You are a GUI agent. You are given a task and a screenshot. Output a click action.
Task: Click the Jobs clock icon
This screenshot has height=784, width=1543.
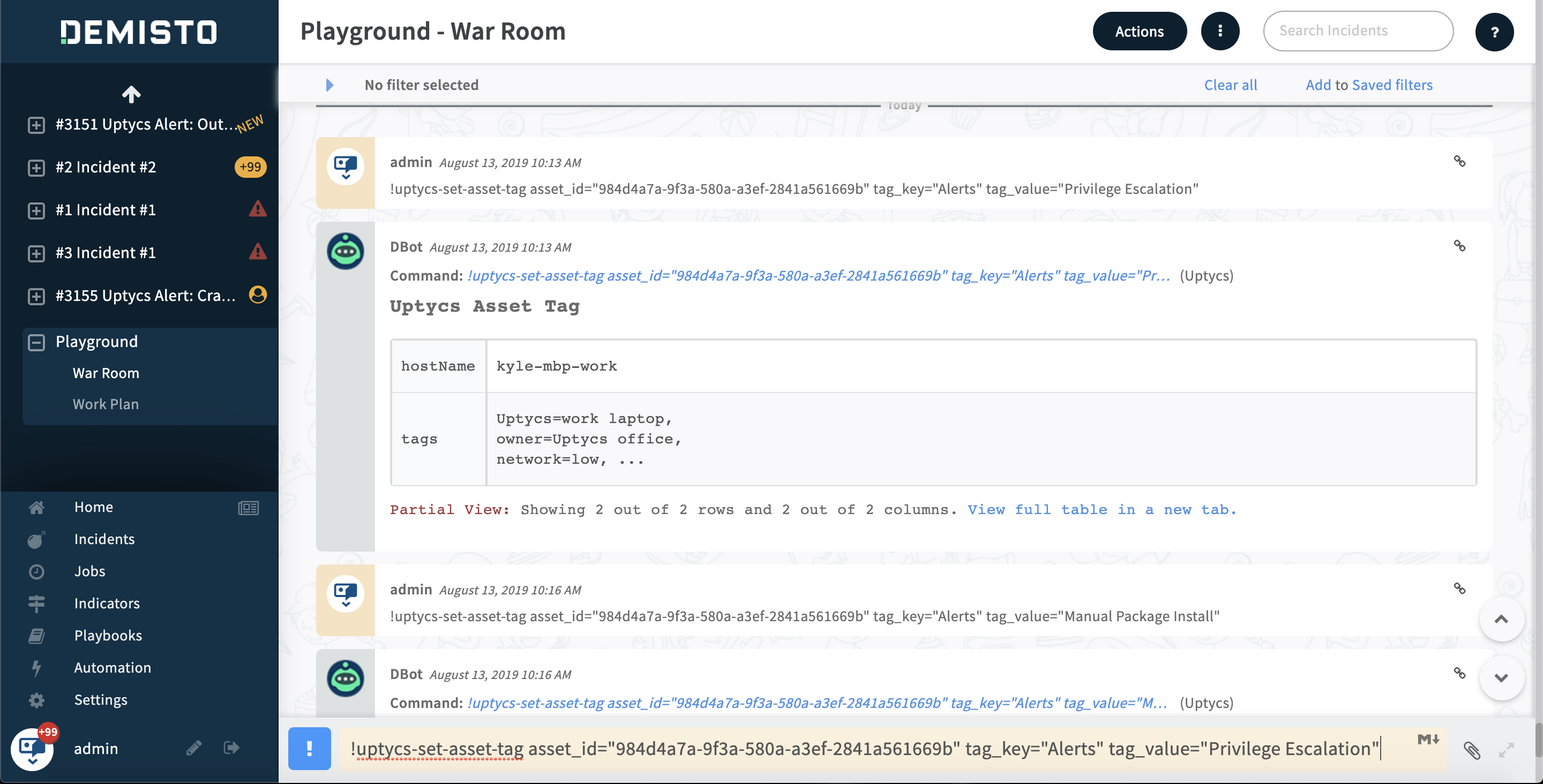click(x=36, y=572)
